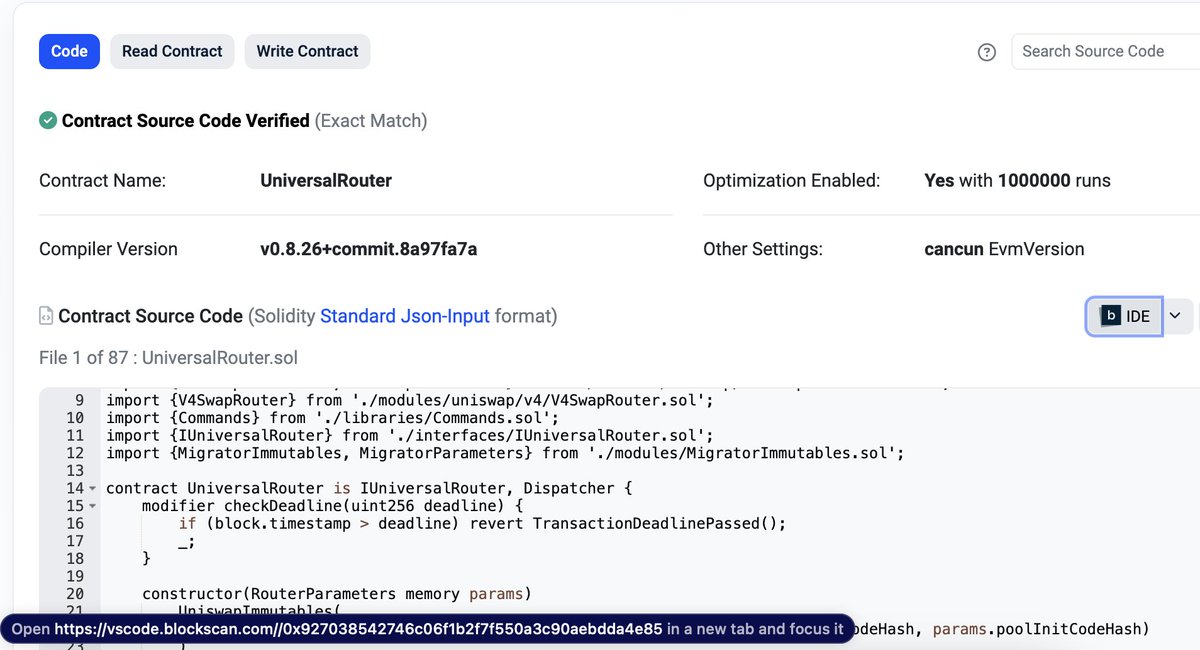Screen dimensions: 1200x650
Task: Click the TransactionDeadlinePassed revert line
Action: pos(483,523)
